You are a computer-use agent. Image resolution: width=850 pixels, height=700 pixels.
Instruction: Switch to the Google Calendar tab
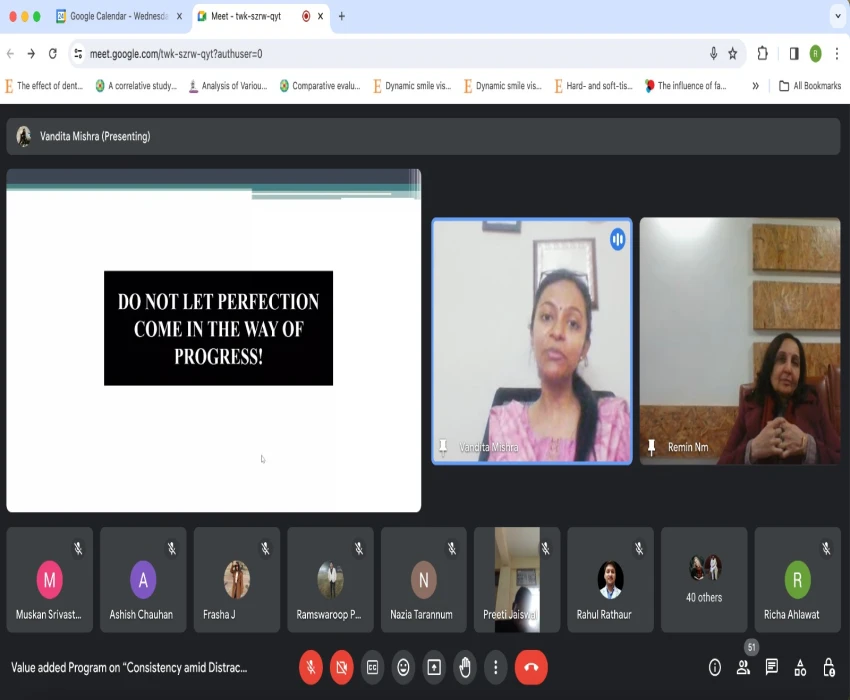pos(116,16)
